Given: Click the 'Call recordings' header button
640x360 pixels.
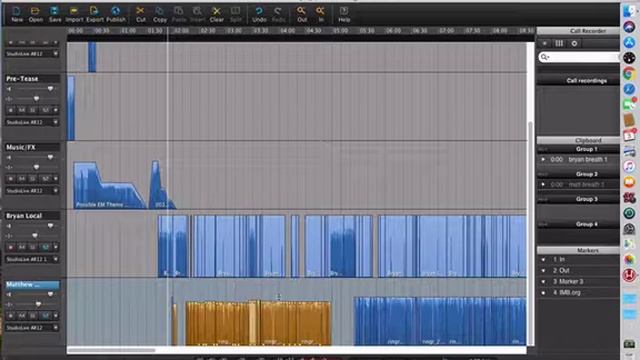Looking at the screenshot, I should tap(578, 81).
